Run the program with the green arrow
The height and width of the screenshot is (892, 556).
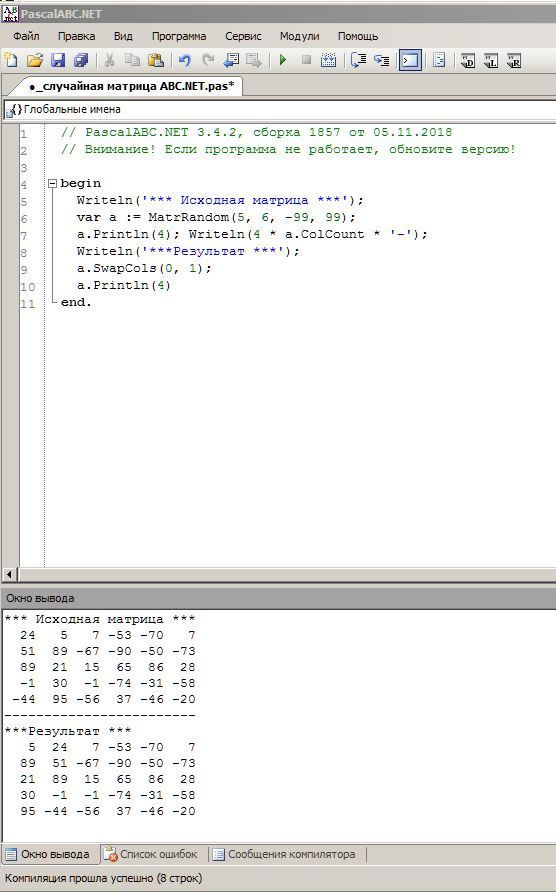283,60
